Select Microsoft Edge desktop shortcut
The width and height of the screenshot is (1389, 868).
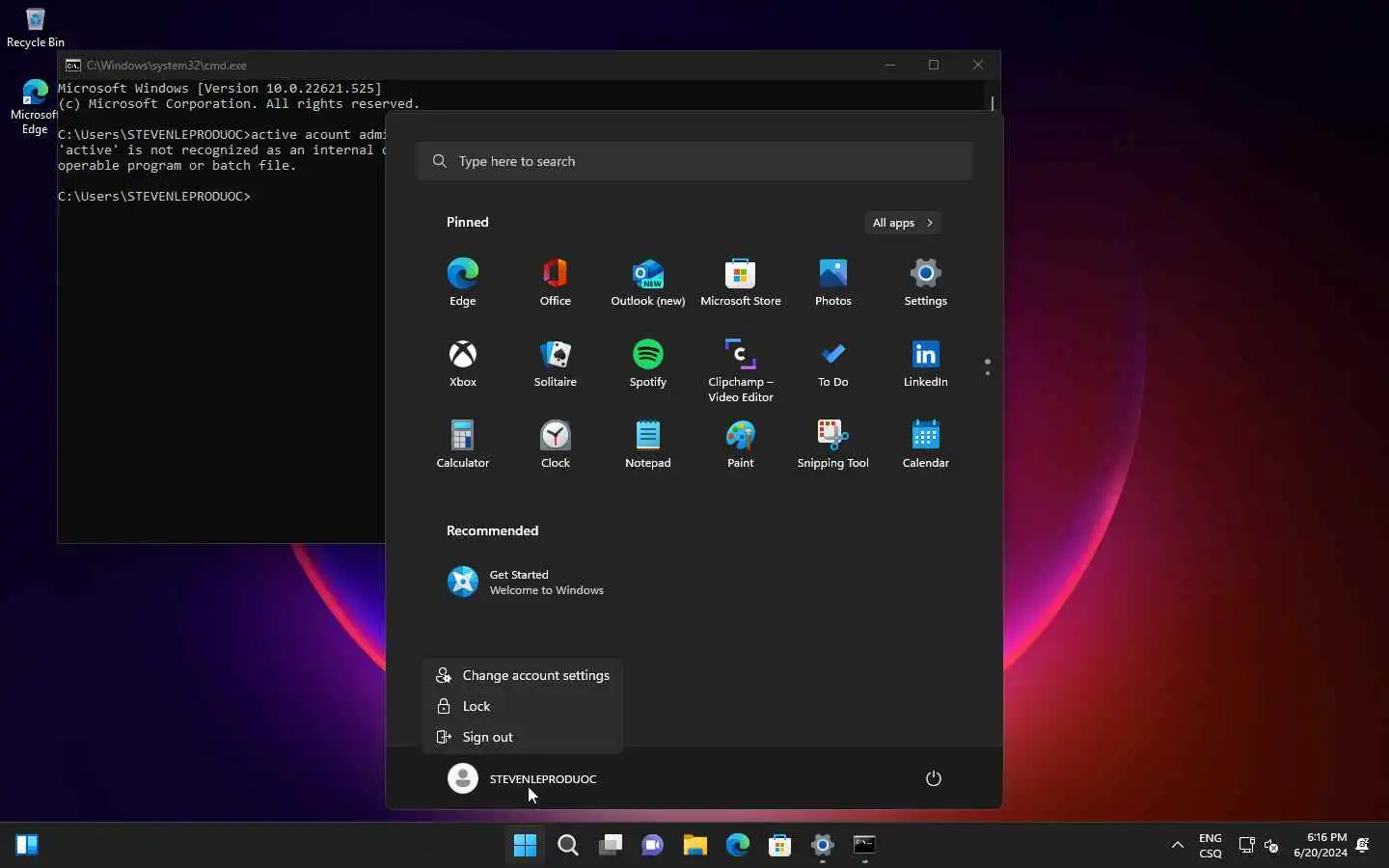click(35, 107)
